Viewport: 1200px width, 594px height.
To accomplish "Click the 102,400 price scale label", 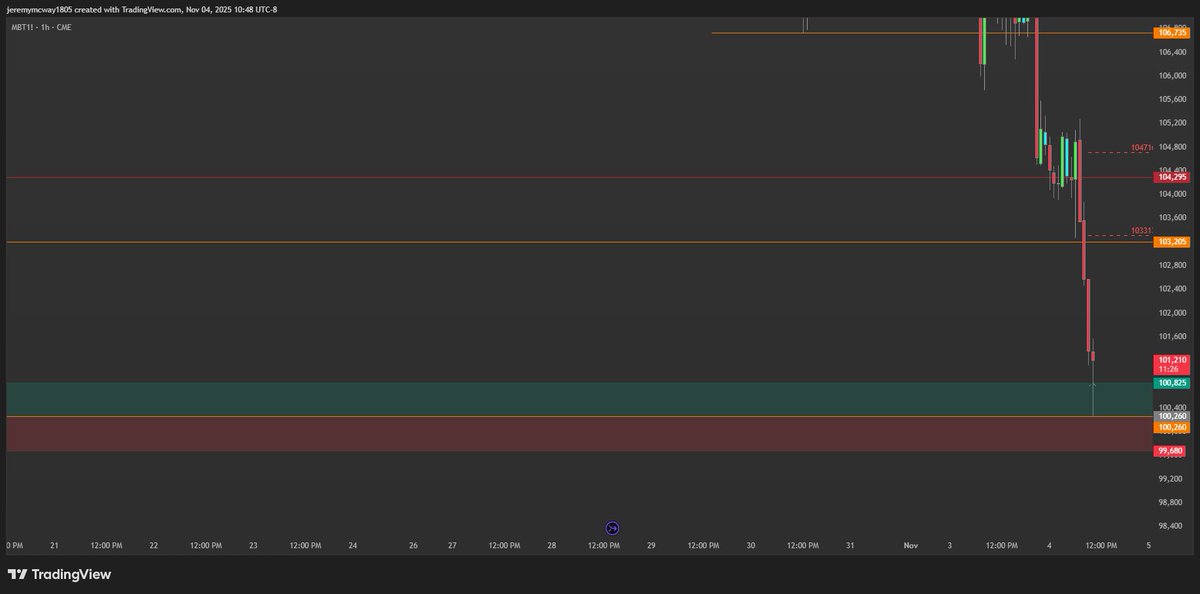I will 1171,289.
